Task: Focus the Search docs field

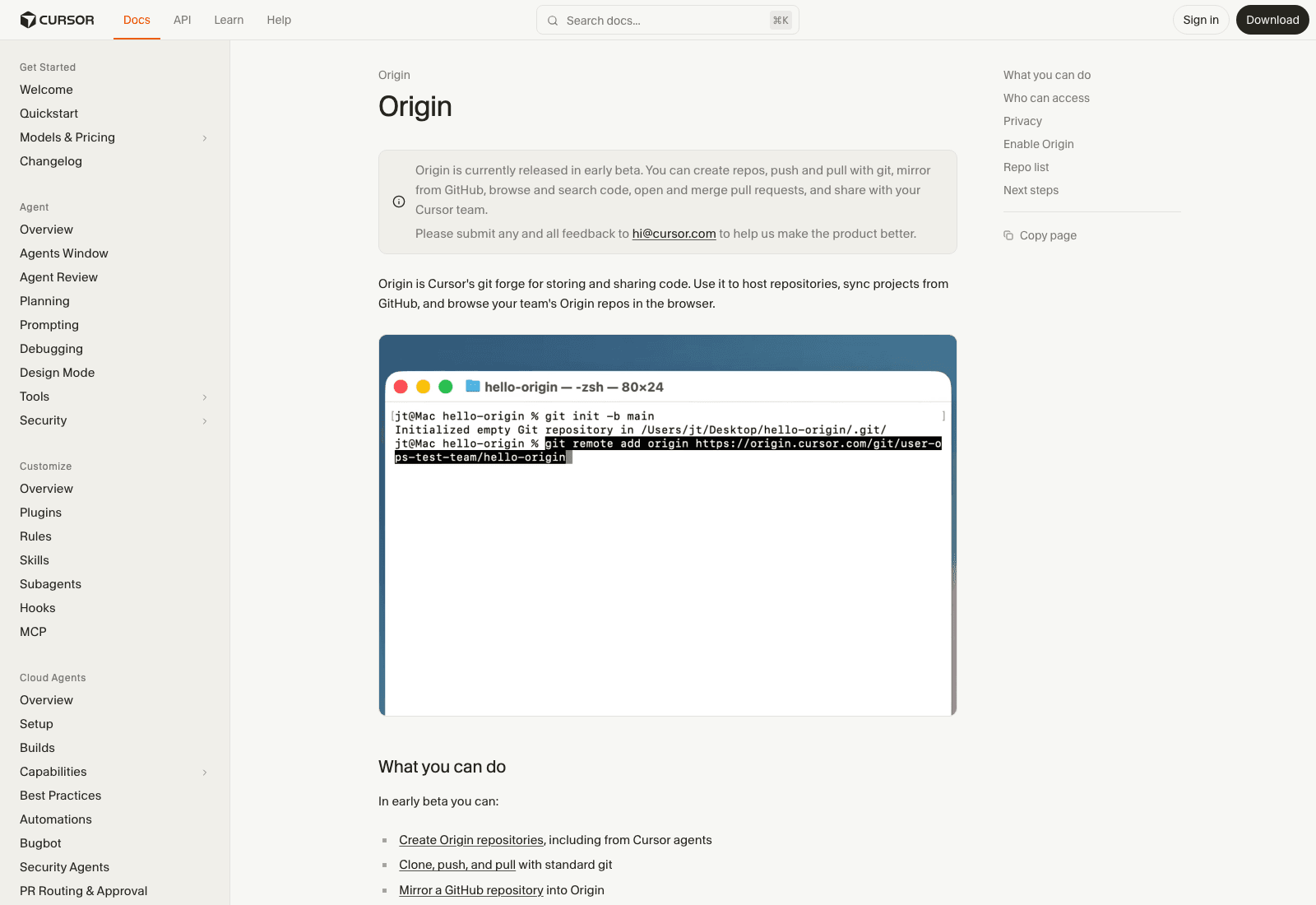Action: click(x=668, y=21)
